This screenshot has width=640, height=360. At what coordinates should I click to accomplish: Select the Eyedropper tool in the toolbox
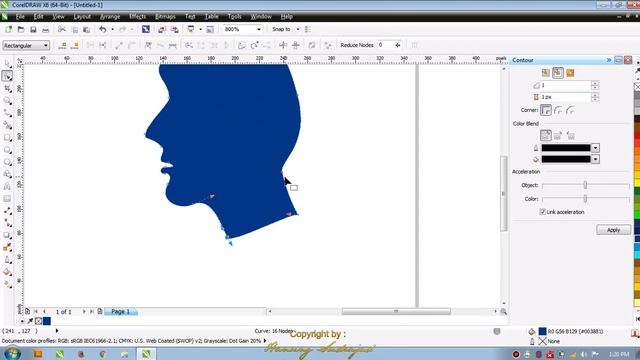[x=7, y=247]
